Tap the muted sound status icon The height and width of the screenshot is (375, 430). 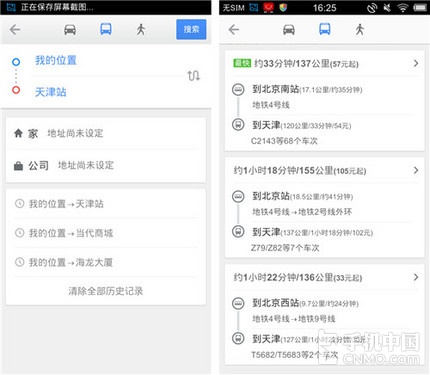point(387,7)
